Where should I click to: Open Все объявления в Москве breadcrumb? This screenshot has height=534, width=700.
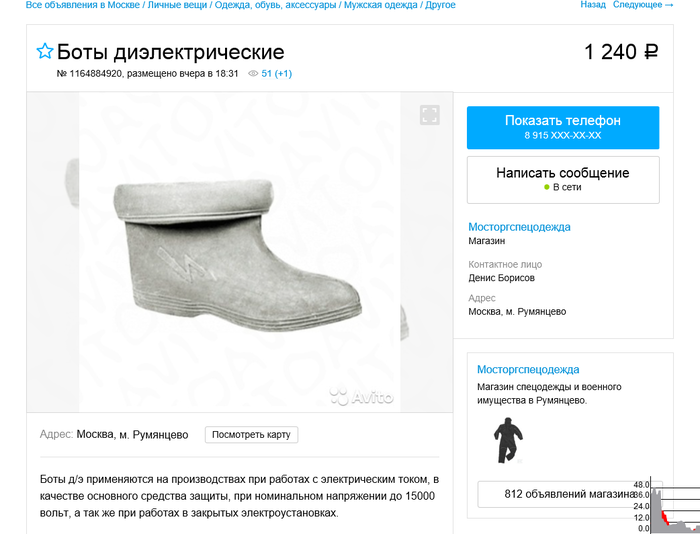click(83, 5)
